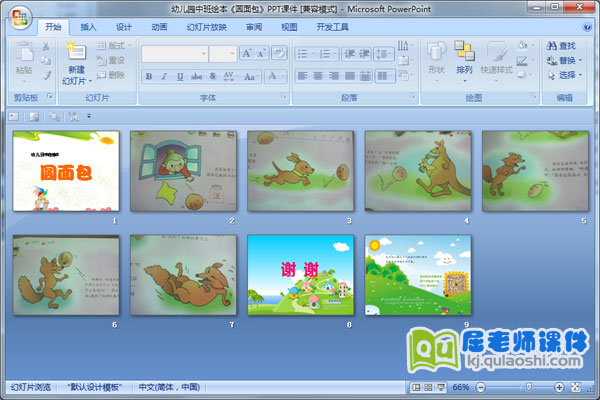Select slide 8 thank-you thumbnail
This screenshot has width=600, height=400.
[x=301, y=275]
